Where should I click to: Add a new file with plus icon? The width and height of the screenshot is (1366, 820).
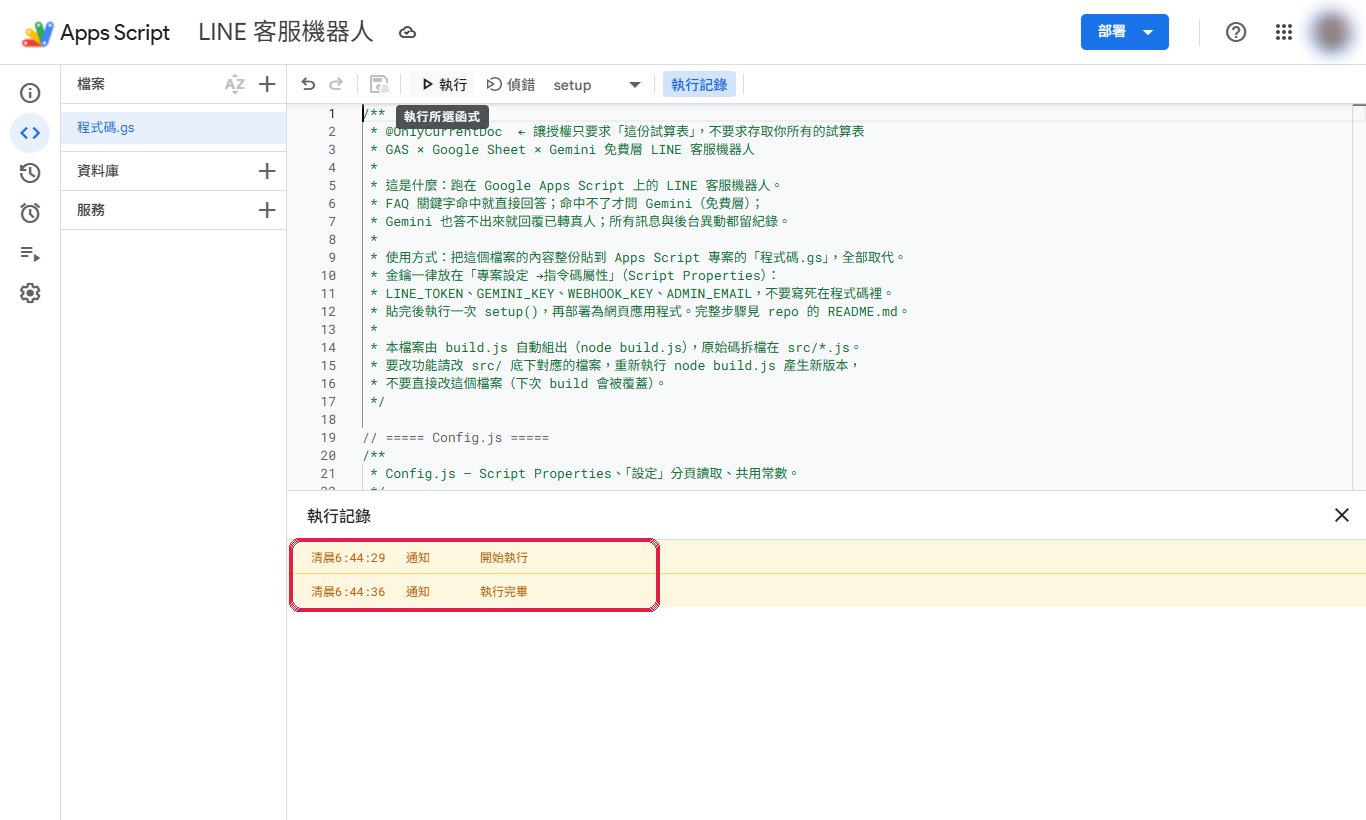(267, 85)
